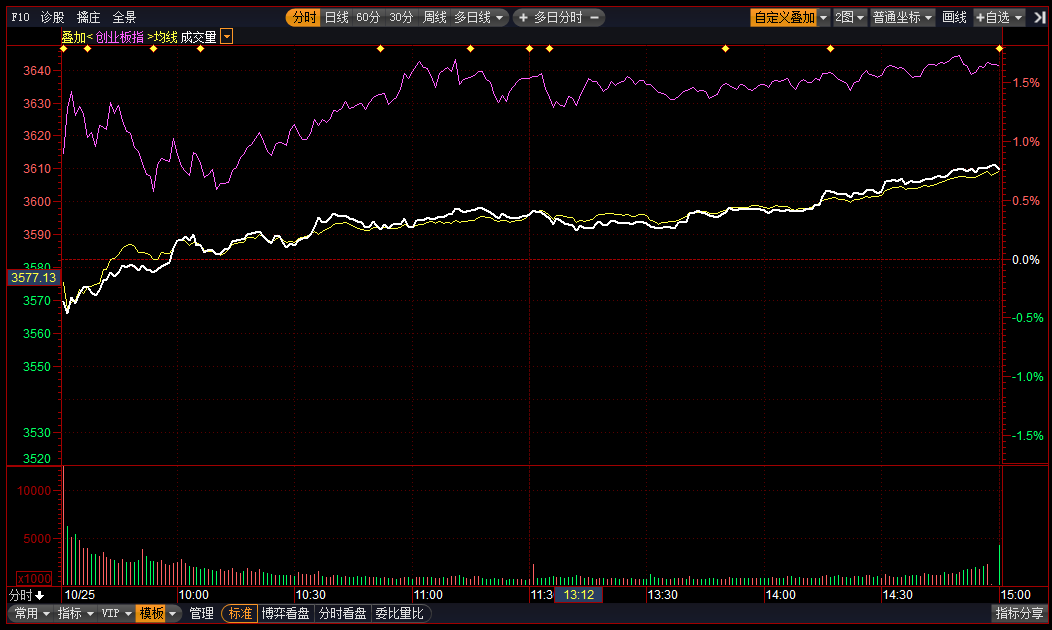This screenshot has height=630, width=1052.
Task: Expand the 自定义叠加 dropdown arrow
Action: click(x=824, y=17)
